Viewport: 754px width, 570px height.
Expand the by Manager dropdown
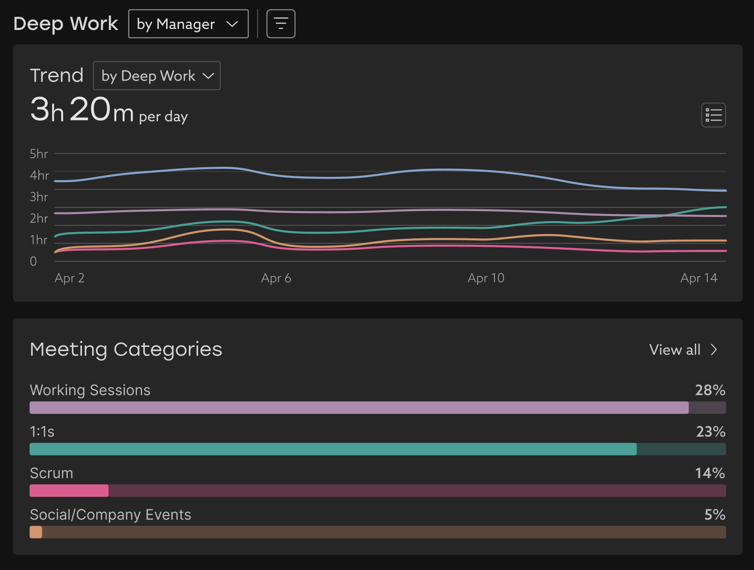(188, 24)
